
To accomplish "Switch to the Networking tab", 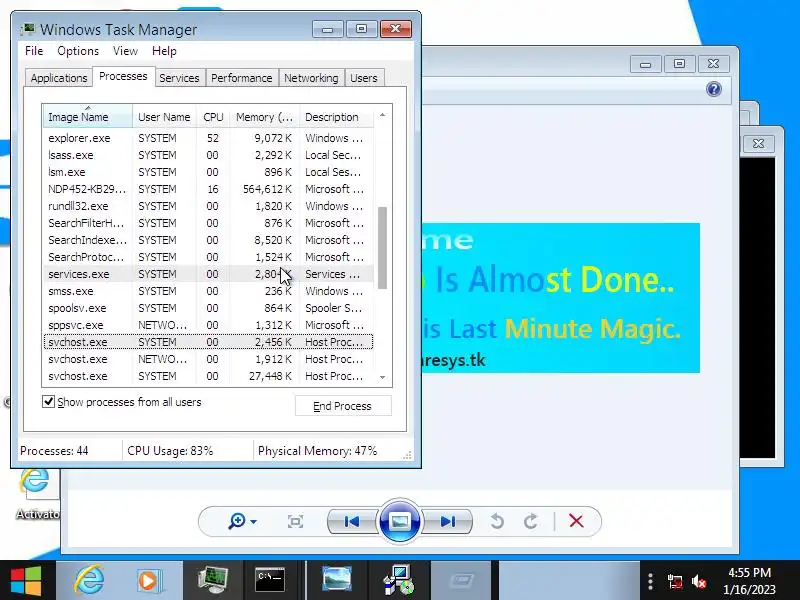I will (x=311, y=78).
